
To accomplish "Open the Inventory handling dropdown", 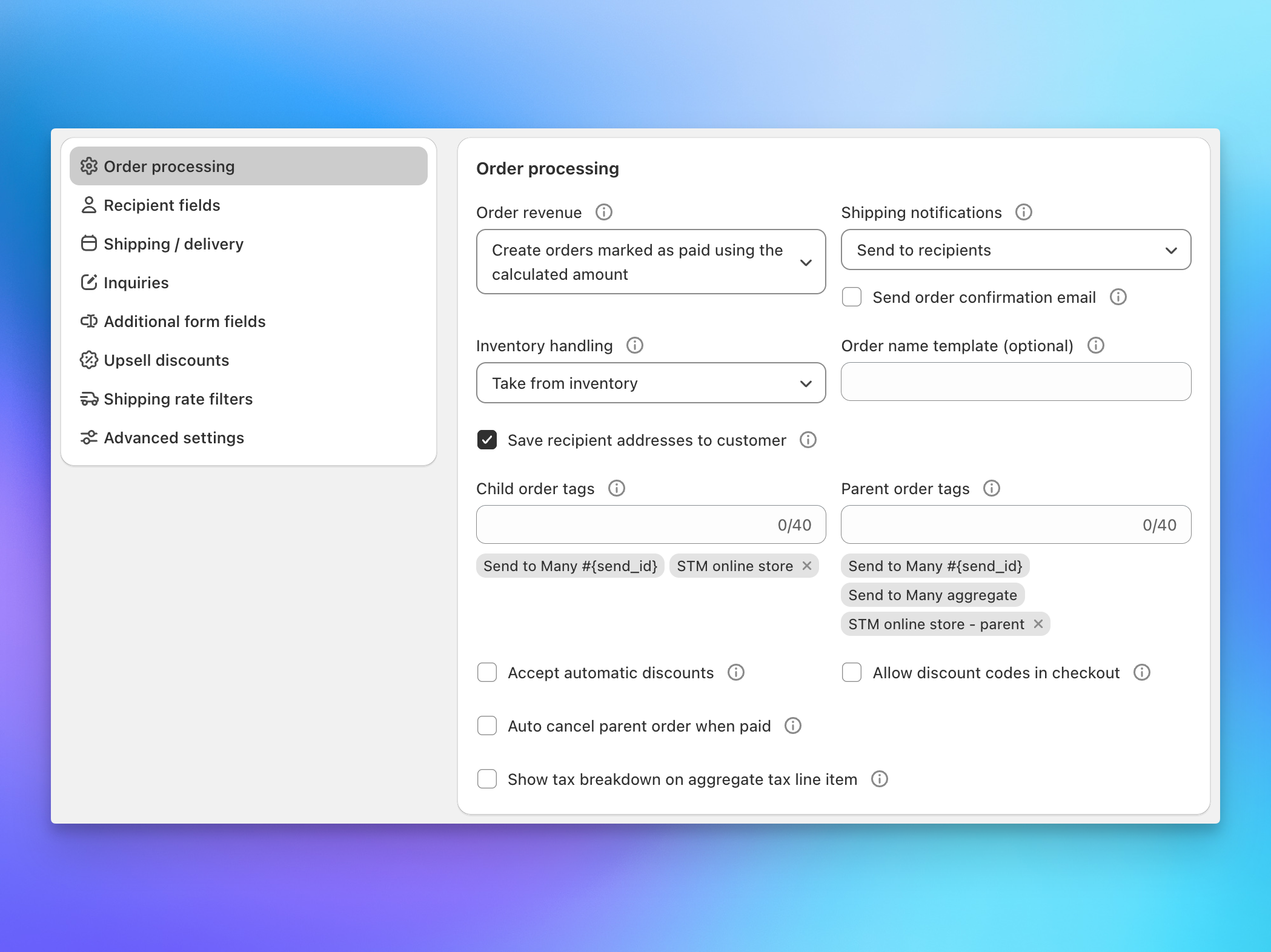I will click(x=651, y=383).
